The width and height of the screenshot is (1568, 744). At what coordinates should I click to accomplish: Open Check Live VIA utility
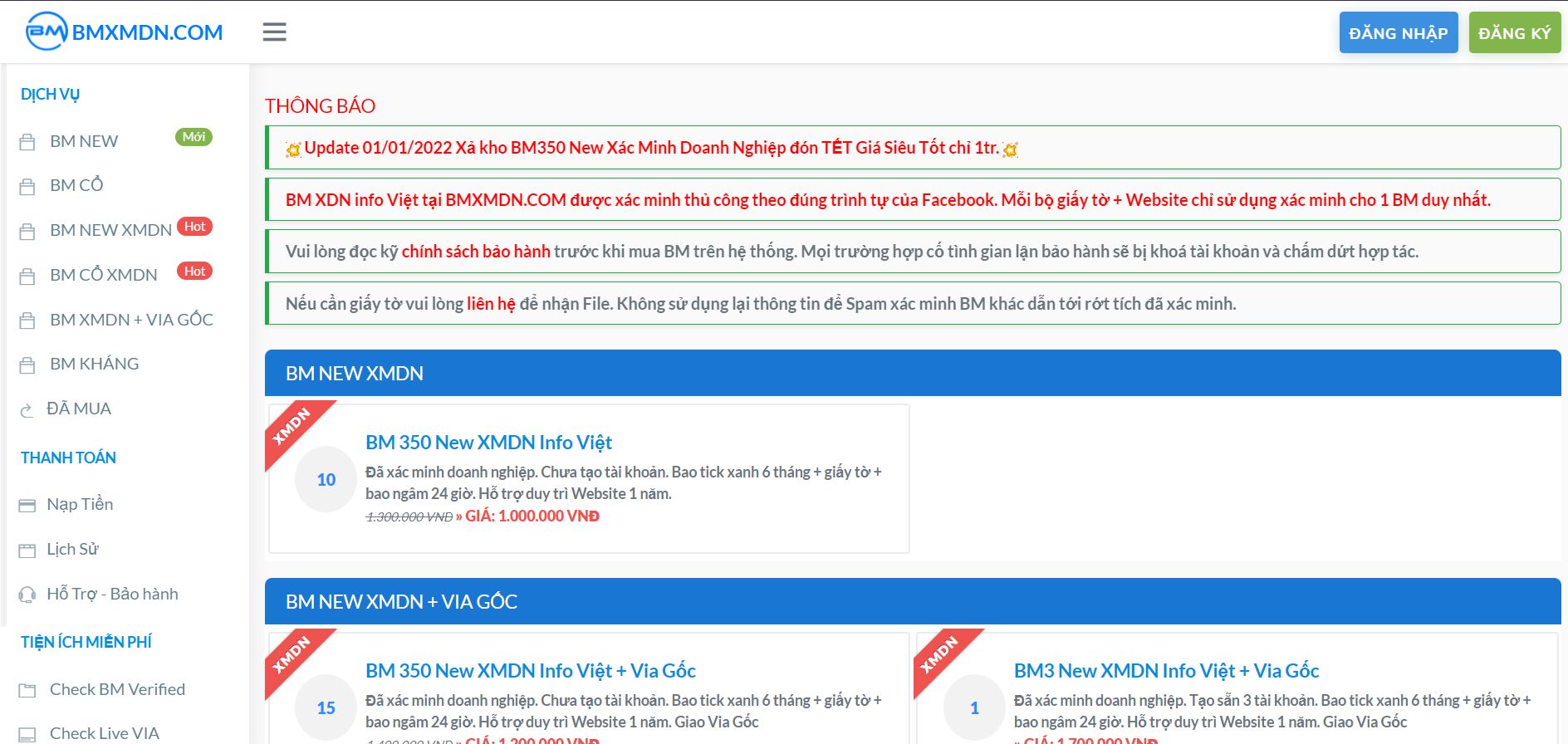pos(105,733)
